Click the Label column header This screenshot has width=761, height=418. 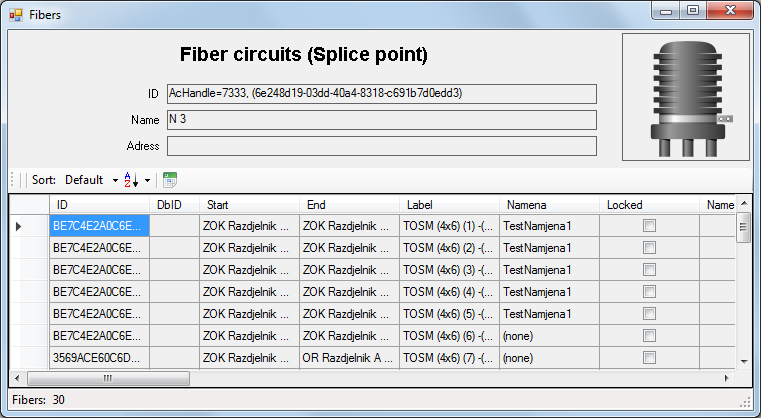(x=449, y=205)
